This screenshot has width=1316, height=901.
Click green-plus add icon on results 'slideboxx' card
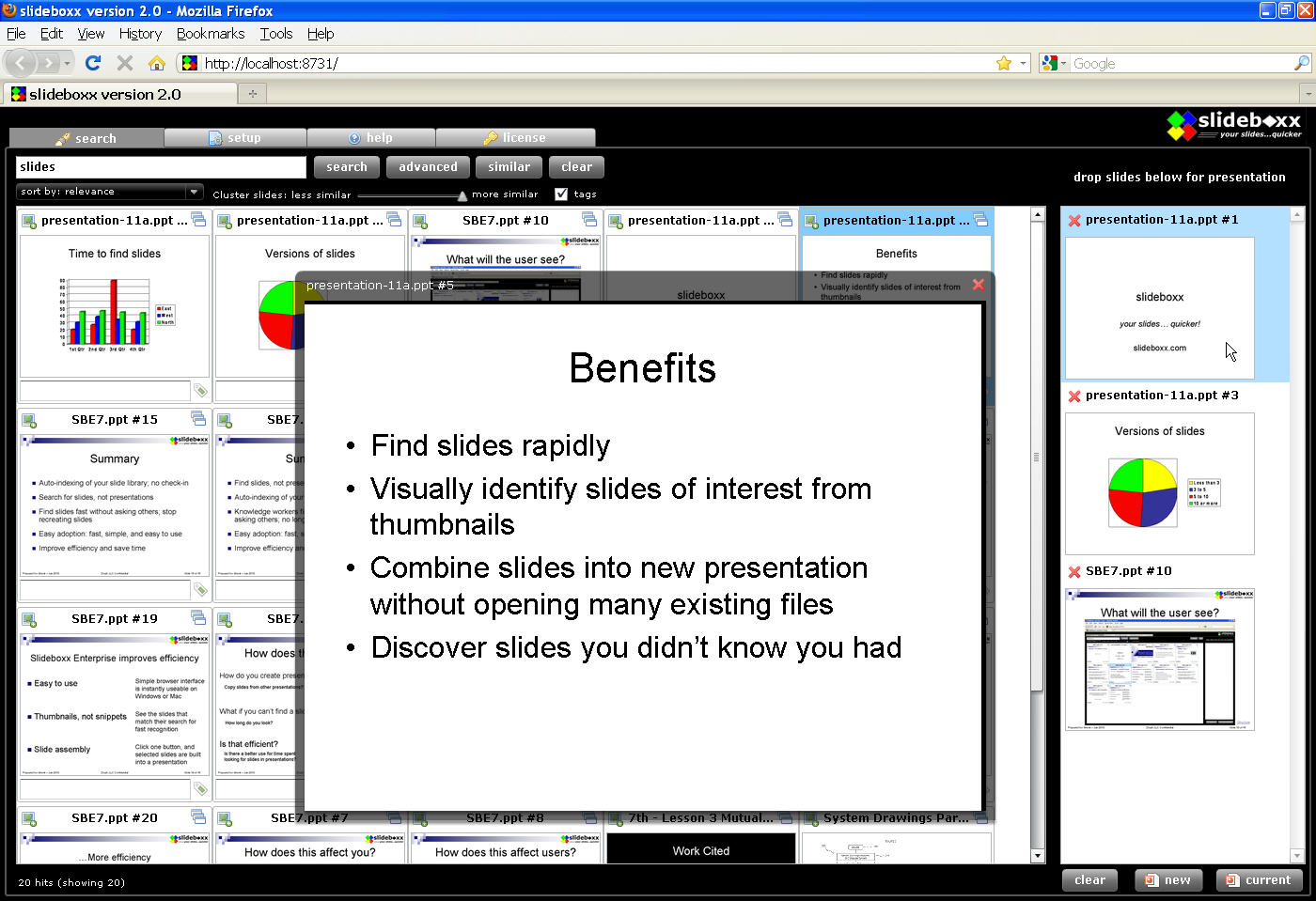[x=616, y=222]
